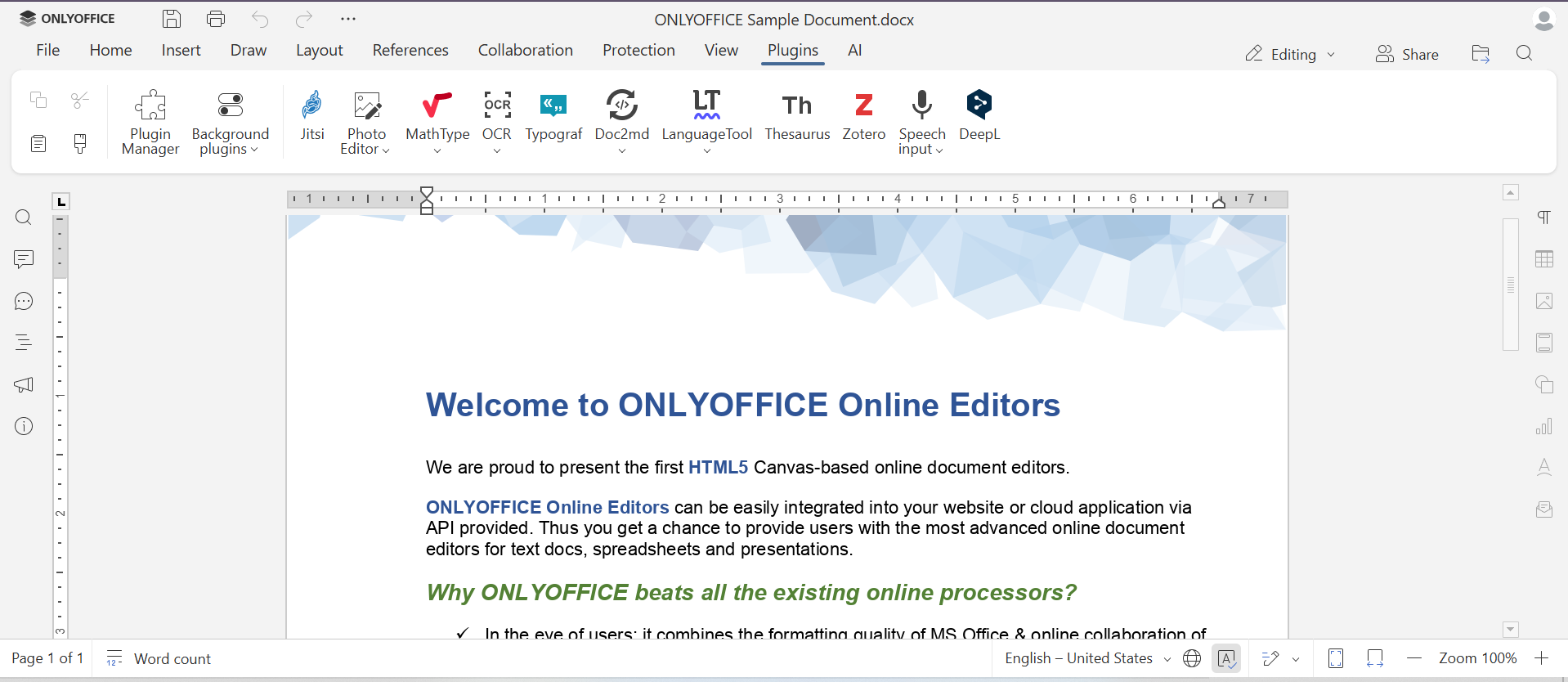The image size is (1568, 682).
Task: Print the document using the printer icon
Action: click(x=216, y=19)
